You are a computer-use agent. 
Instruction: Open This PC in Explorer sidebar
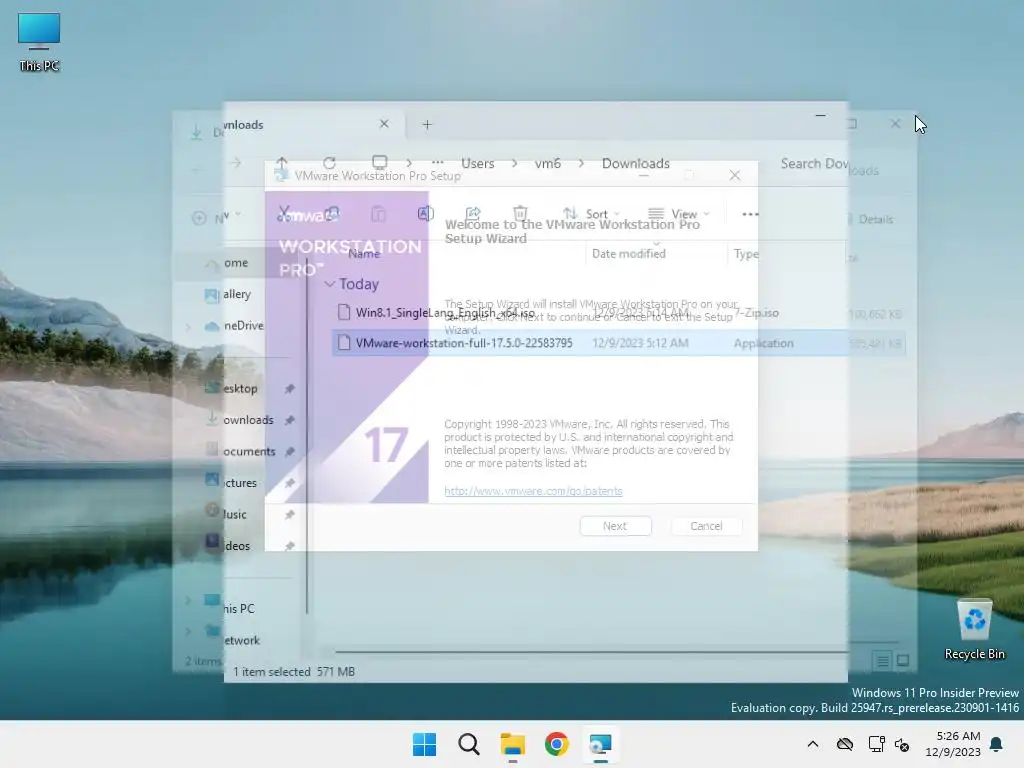[230, 609]
